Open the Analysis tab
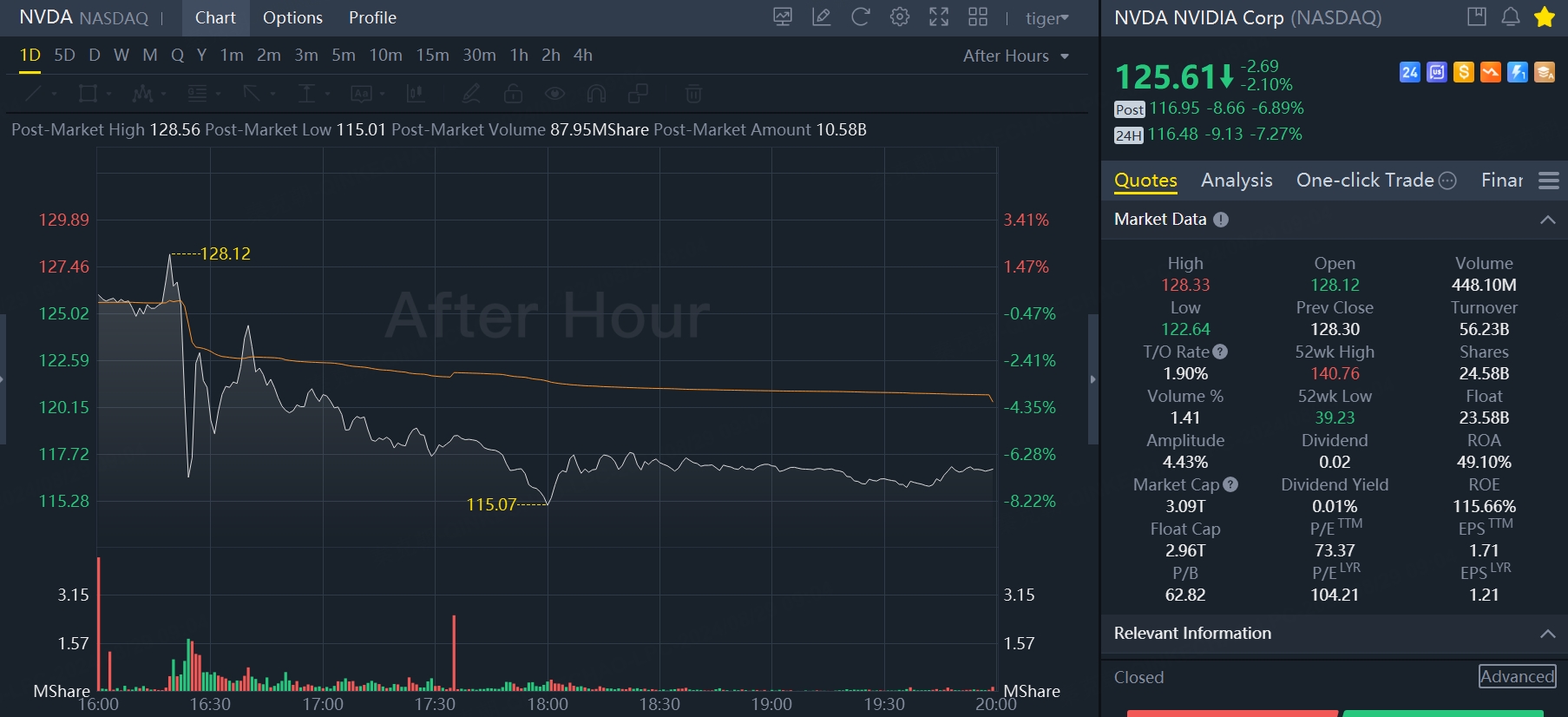This screenshot has height=717, width=1568. coord(1237,180)
